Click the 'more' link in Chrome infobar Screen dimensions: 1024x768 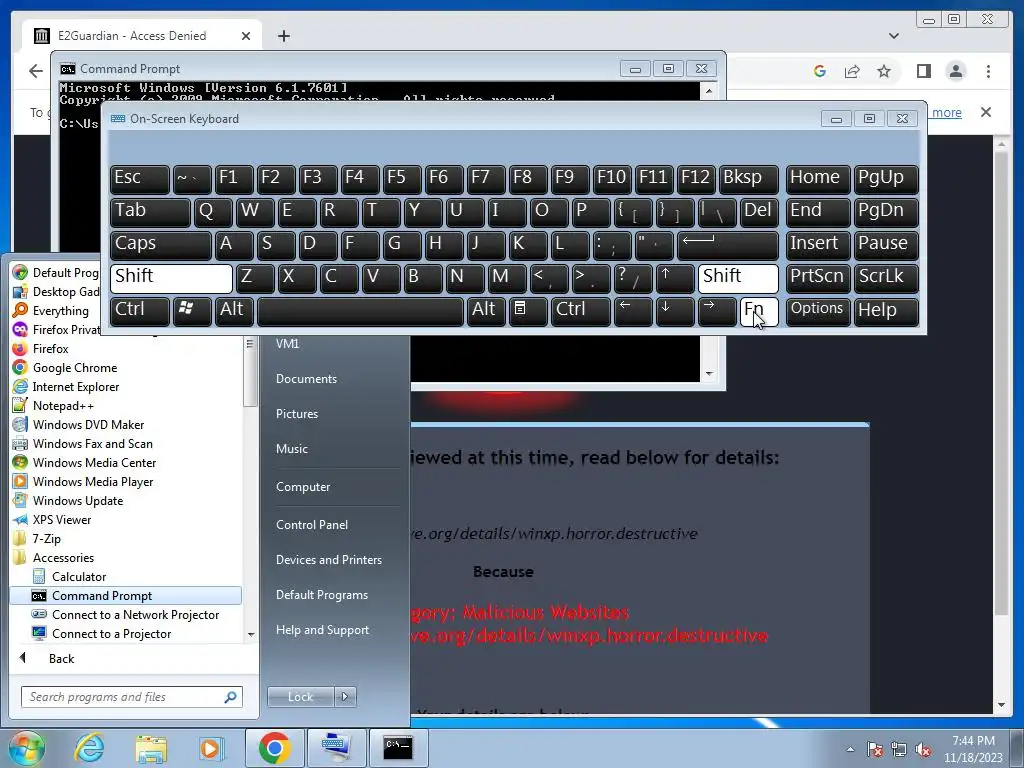tap(946, 113)
